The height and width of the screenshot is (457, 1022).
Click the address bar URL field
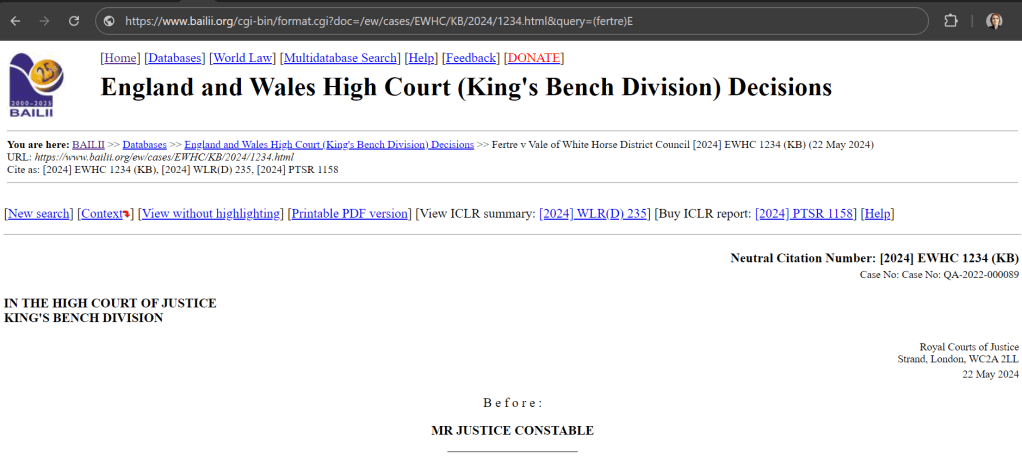click(x=500, y=21)
